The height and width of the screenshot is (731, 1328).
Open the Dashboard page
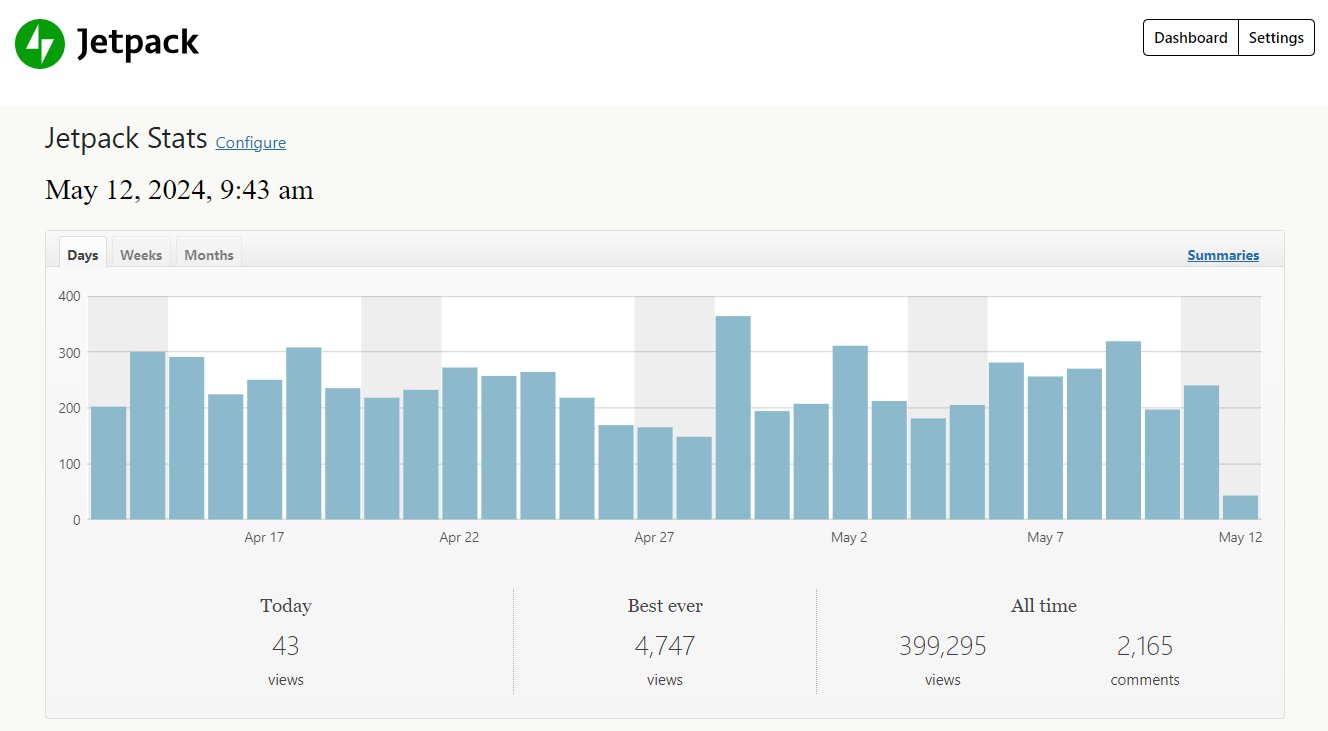tap(1190, 37)
